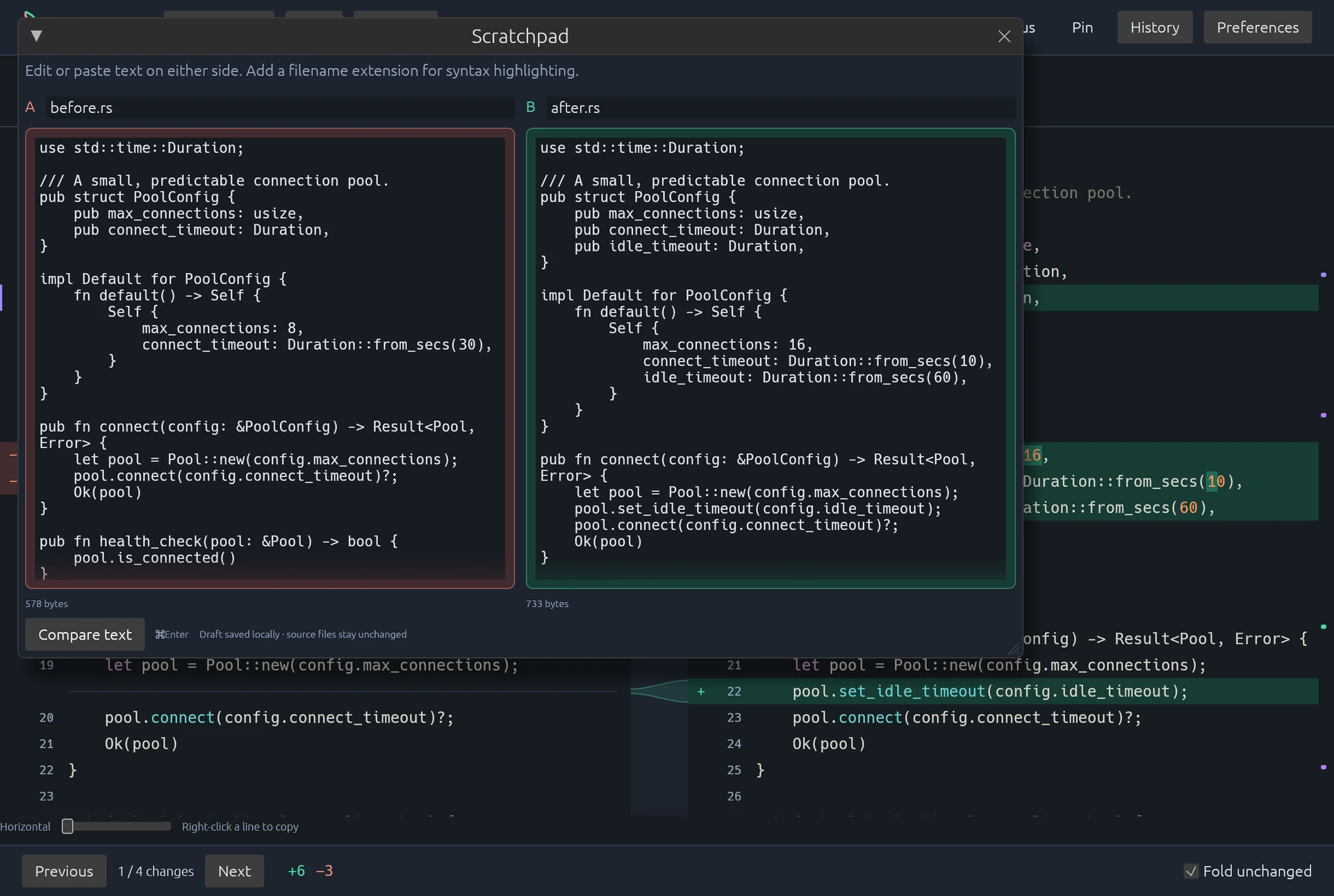Click the Scratchpad resize grip
The image size is (1334, 896).
[1014, 649]
